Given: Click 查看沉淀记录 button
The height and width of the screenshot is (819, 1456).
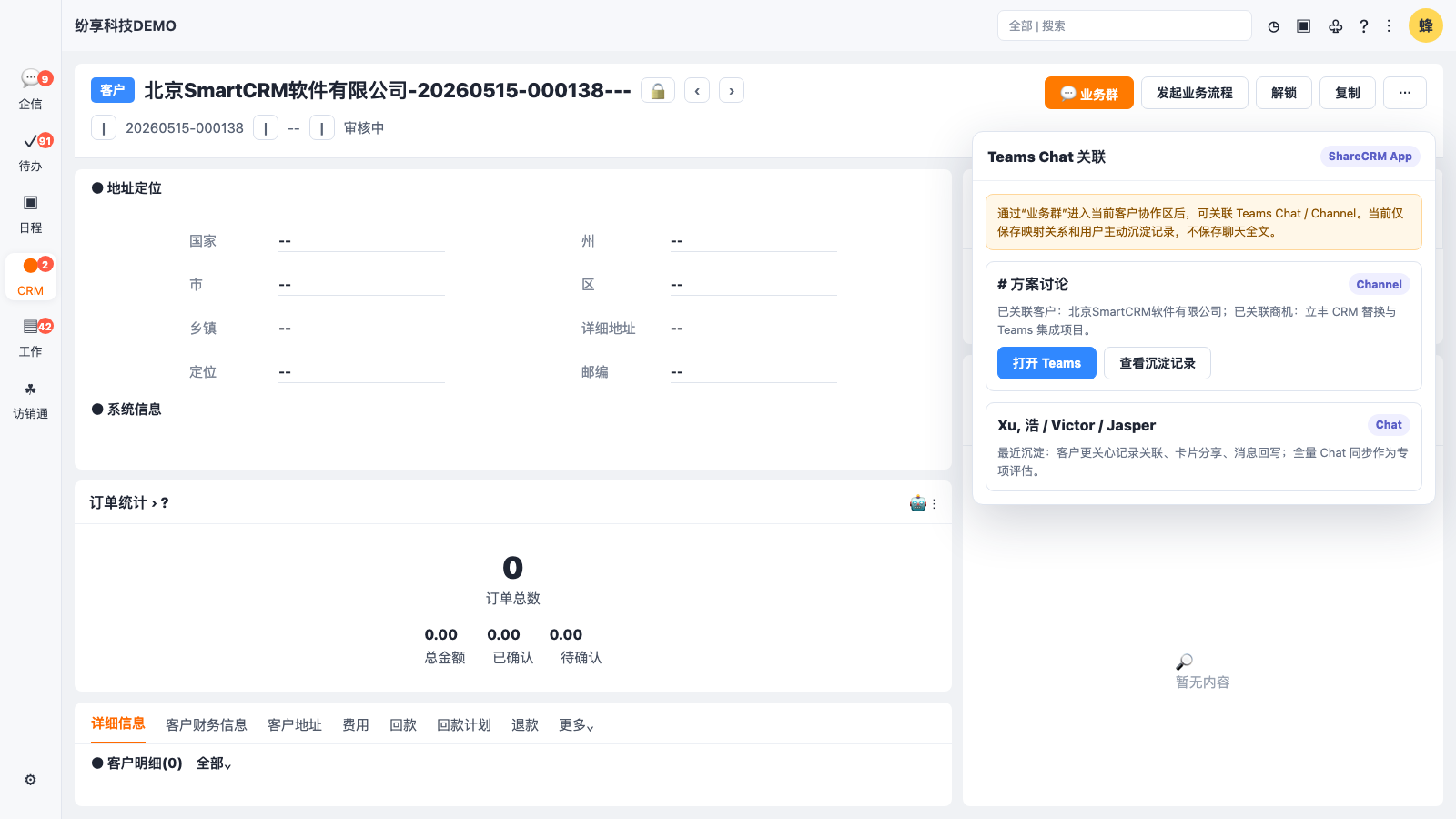Looking at the screenshot, I should tap(1158, 363).
